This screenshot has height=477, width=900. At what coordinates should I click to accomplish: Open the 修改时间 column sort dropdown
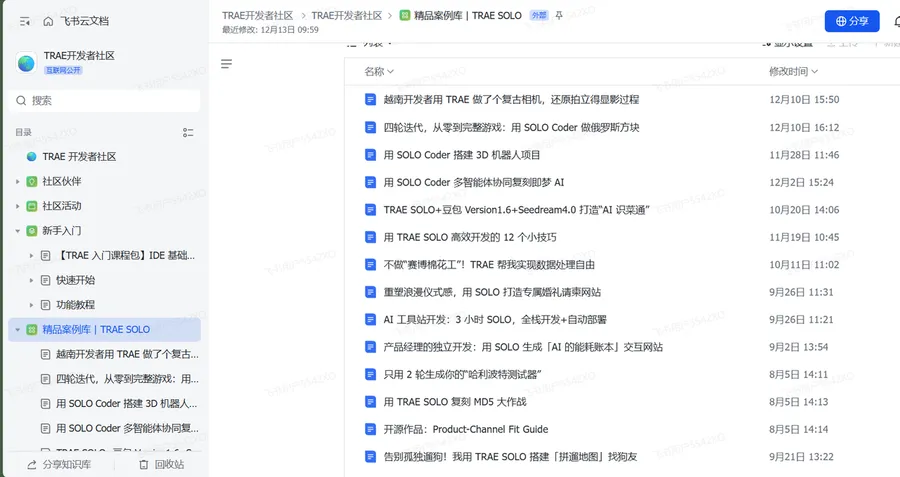(793, 71)
